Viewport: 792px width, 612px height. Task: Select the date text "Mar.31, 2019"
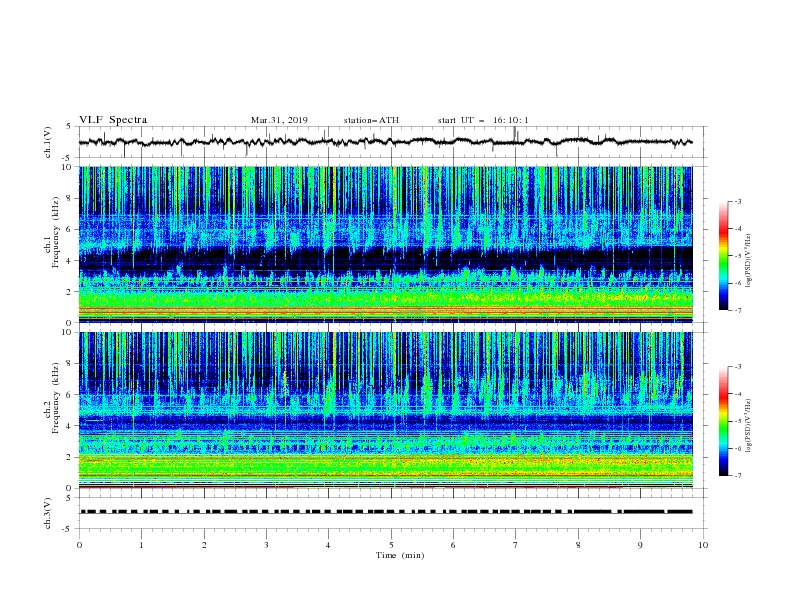[279, 120]
